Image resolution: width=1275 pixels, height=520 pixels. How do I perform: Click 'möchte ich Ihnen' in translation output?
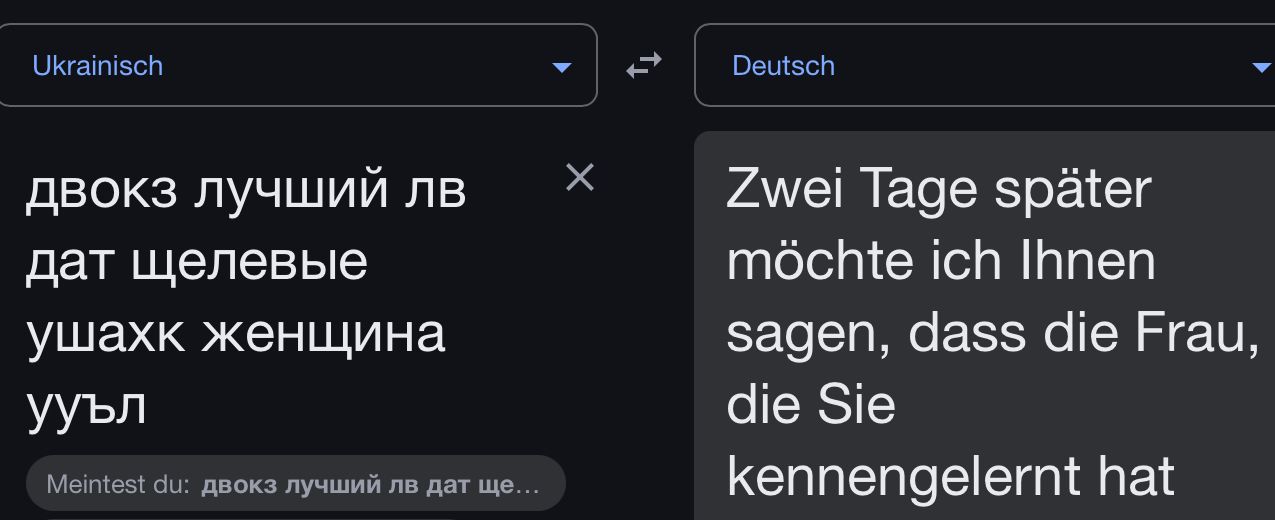pos(940,261)
